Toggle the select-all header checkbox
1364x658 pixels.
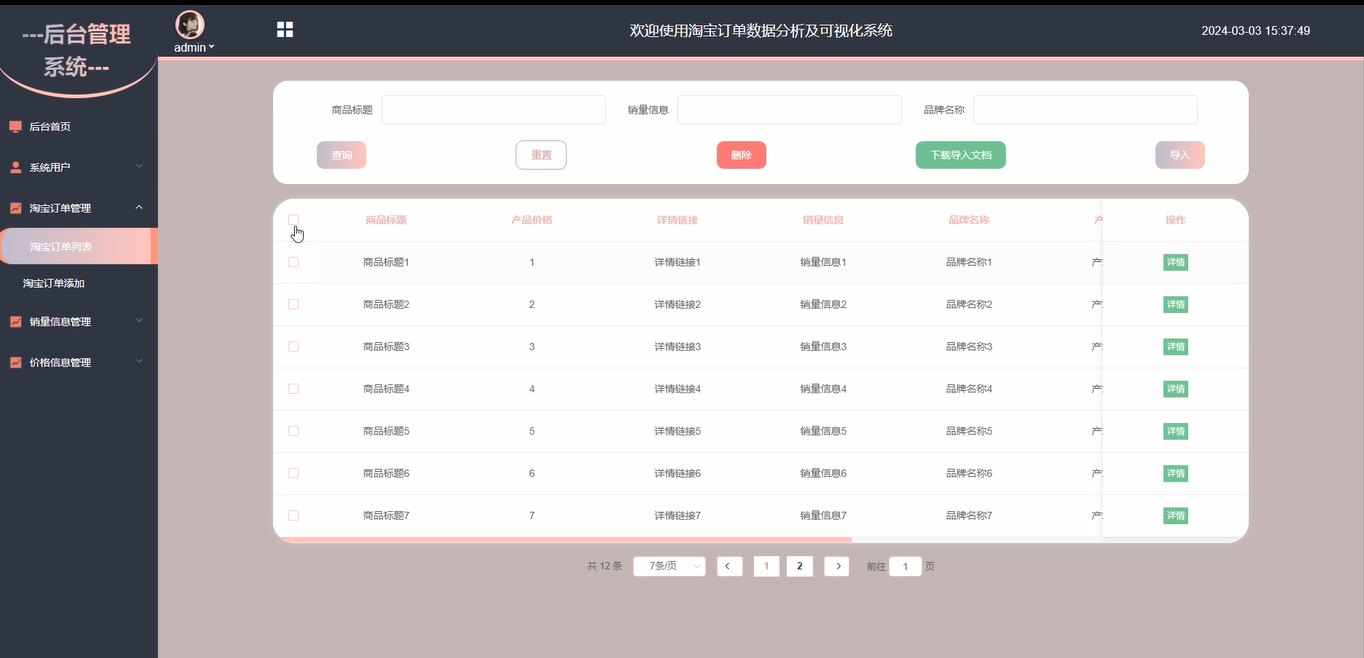[x=293, y=220]
